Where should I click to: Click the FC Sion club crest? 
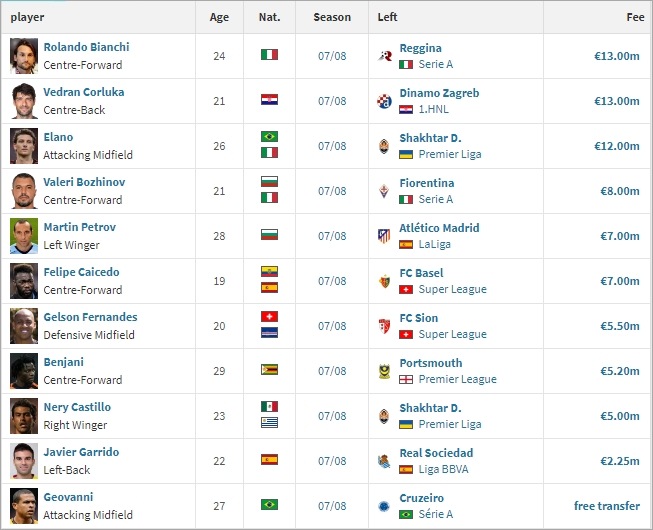pos(385,326)
